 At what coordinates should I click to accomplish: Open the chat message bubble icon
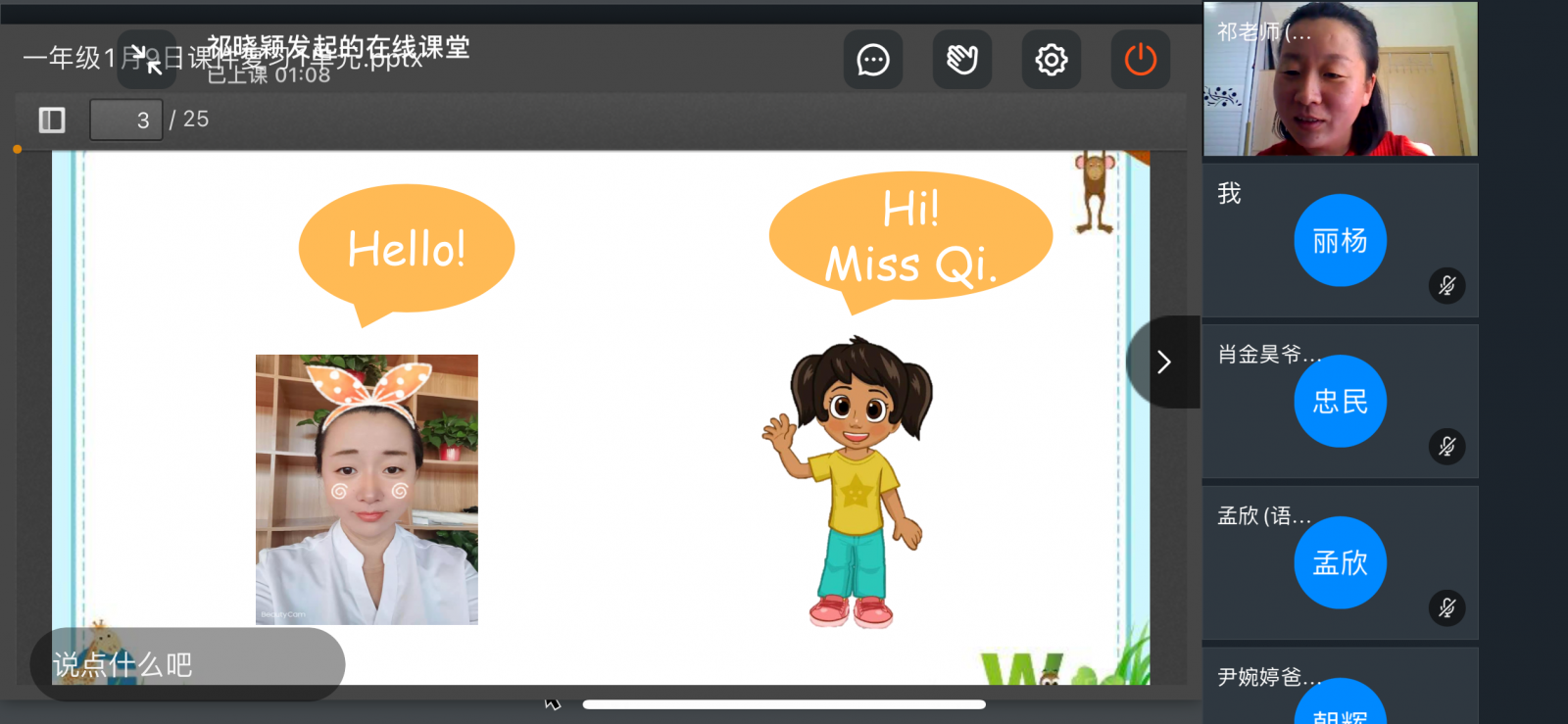click(872, 60)
